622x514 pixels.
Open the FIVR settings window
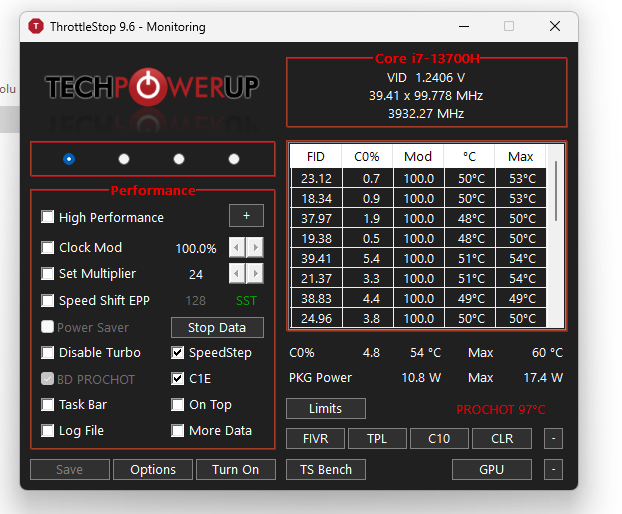point(316,439)
